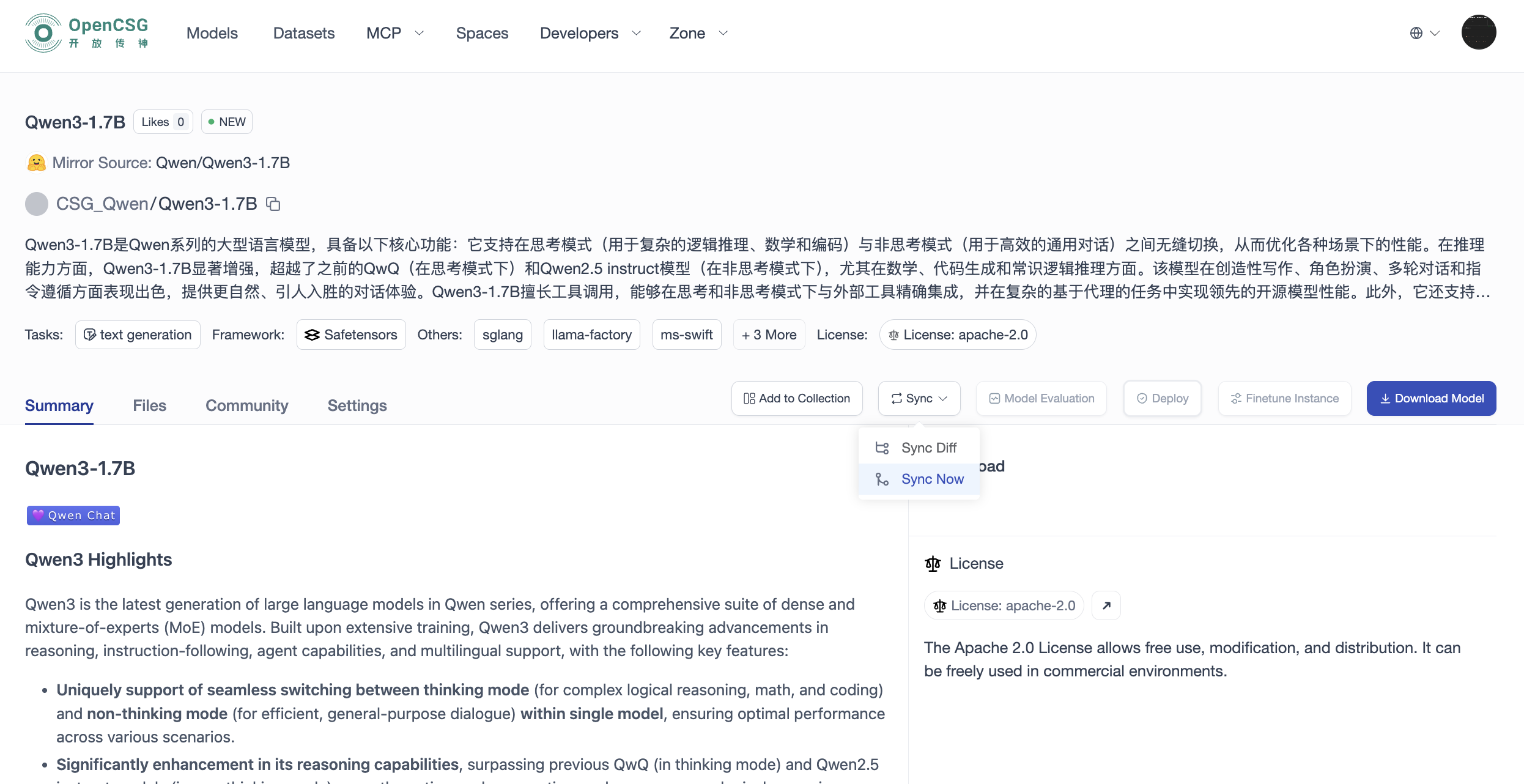This screenshot has height=784, width=1524.
Task: Open the Qwen/Qwen3-1.7B mirror source link
Action: pos(223,163)
